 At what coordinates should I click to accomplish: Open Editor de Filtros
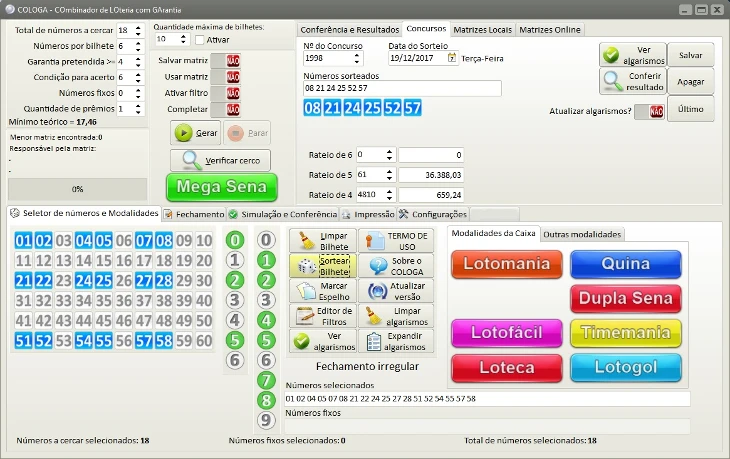pos(323,316)
